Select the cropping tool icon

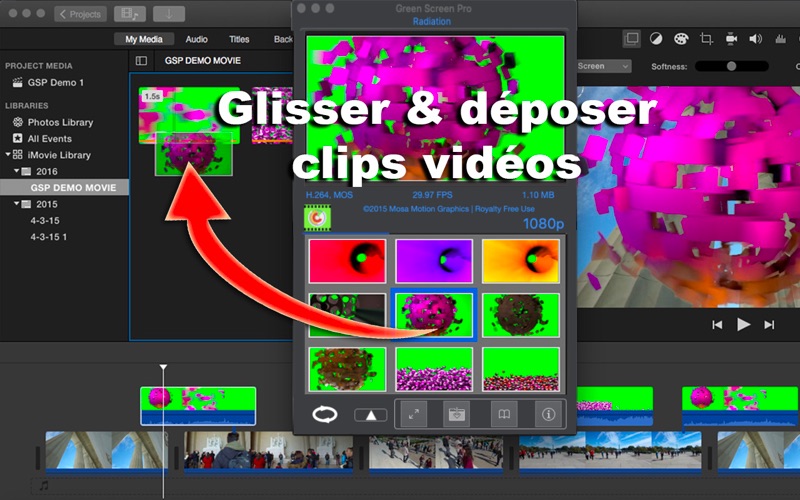[706, 39]
